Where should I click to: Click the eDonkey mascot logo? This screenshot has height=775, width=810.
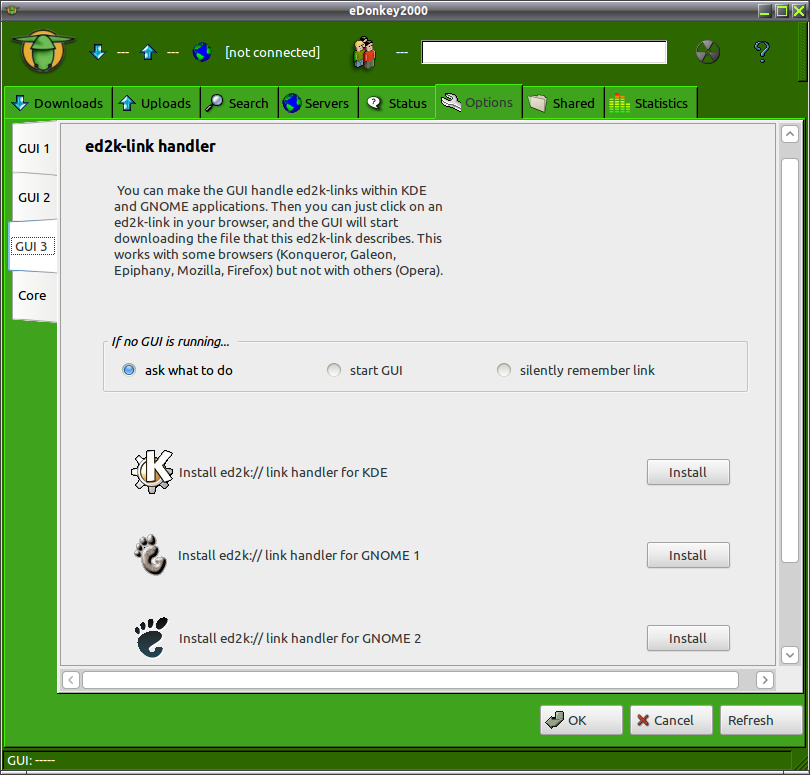(x=43, y=51)
